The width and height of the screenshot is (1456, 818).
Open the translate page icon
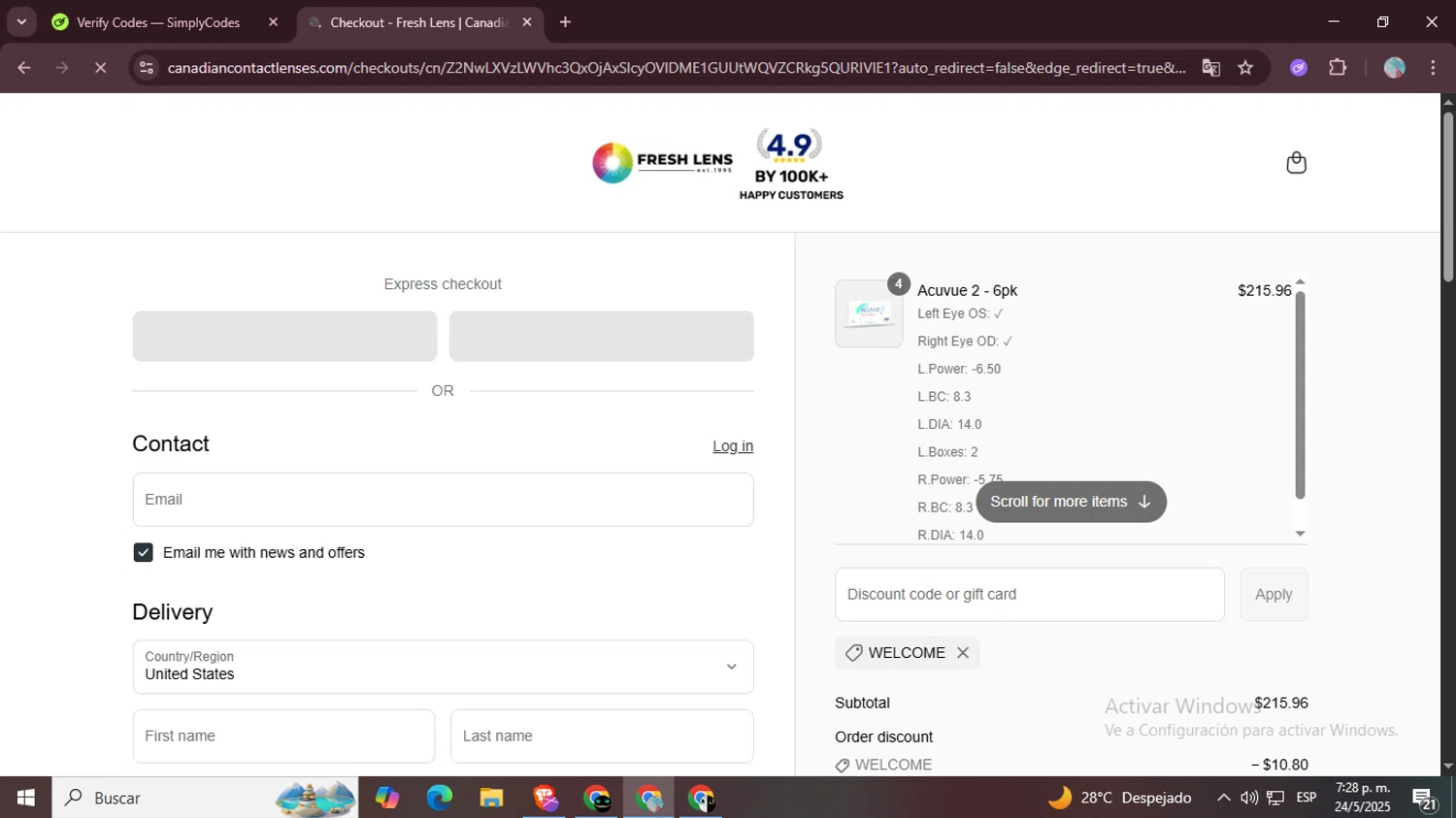pos(1210,68)
